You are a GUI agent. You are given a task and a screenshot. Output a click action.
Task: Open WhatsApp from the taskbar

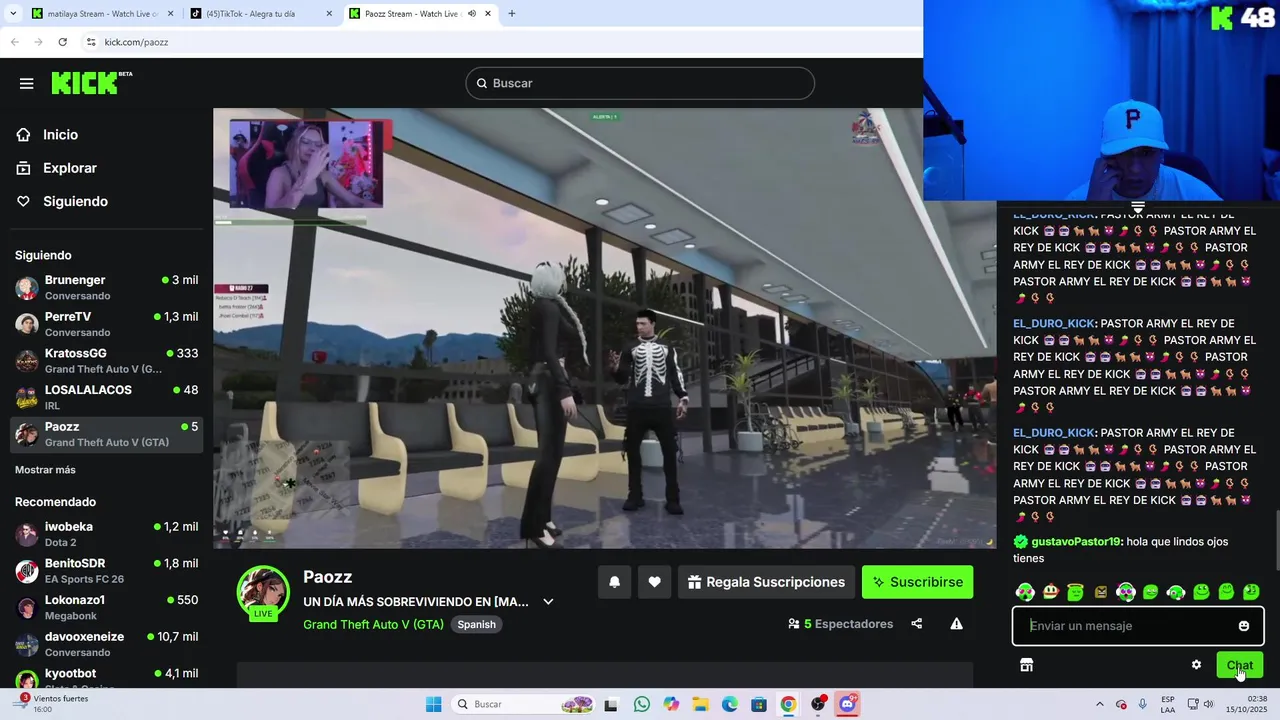(642, 704)
